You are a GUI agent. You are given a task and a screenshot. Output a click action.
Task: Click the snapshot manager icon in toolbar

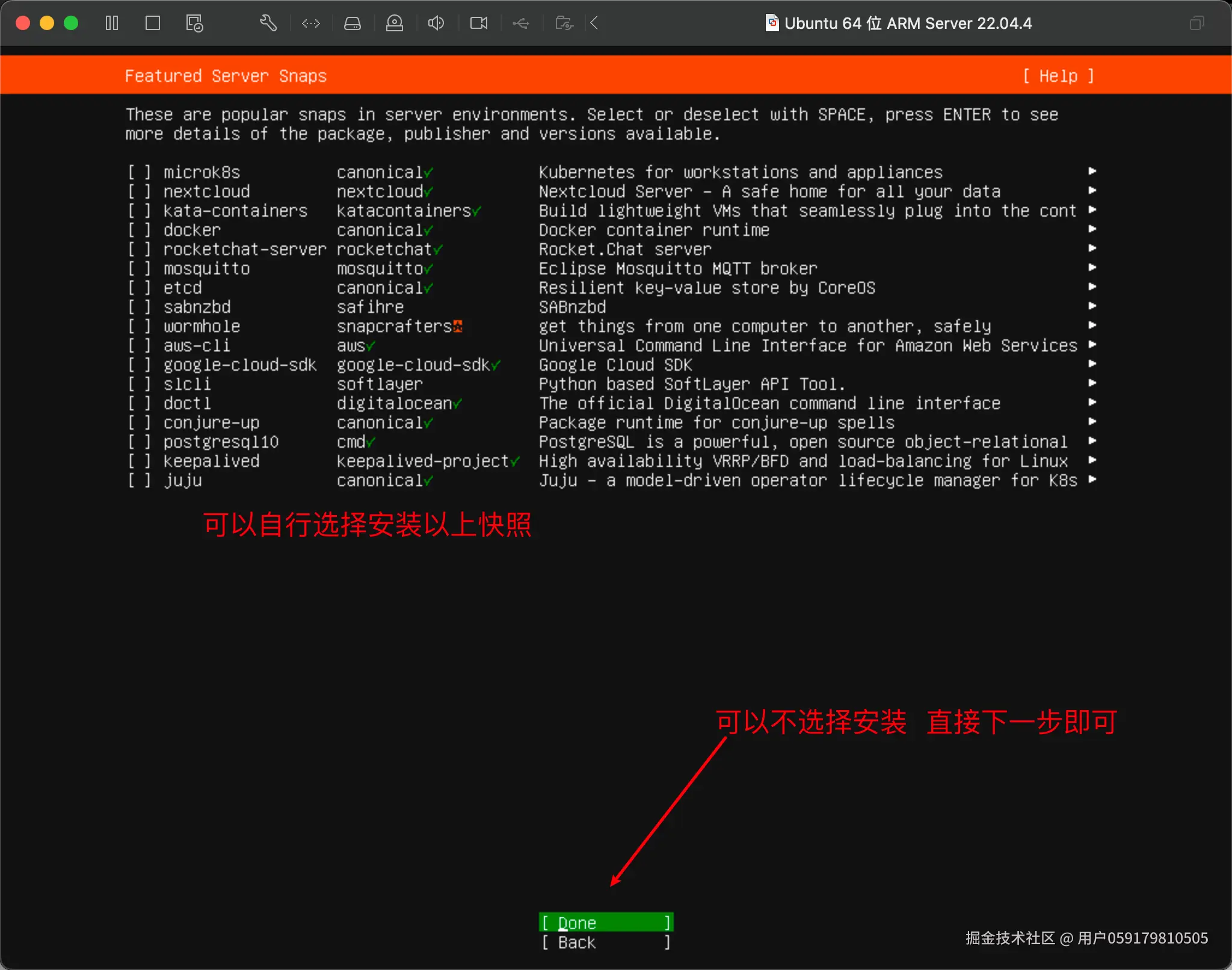pos(194,23)
